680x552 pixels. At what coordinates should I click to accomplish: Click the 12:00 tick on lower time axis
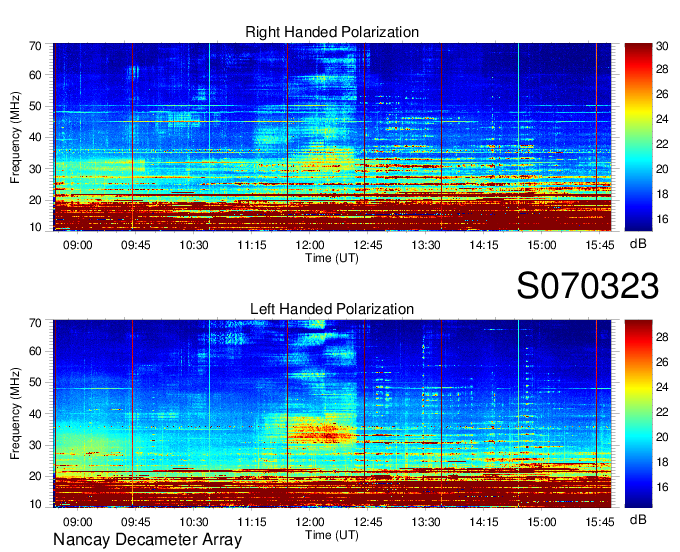click(x=310, y=522)
